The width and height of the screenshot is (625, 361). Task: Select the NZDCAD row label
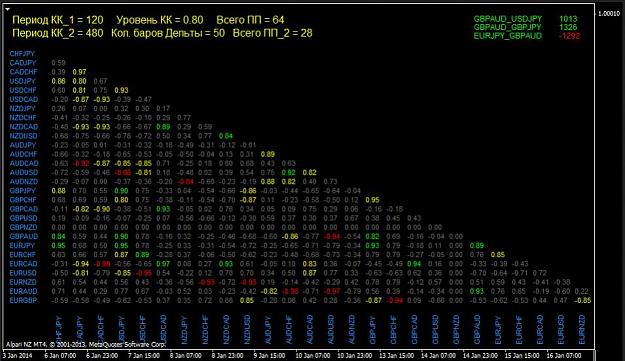pos(24,127)
